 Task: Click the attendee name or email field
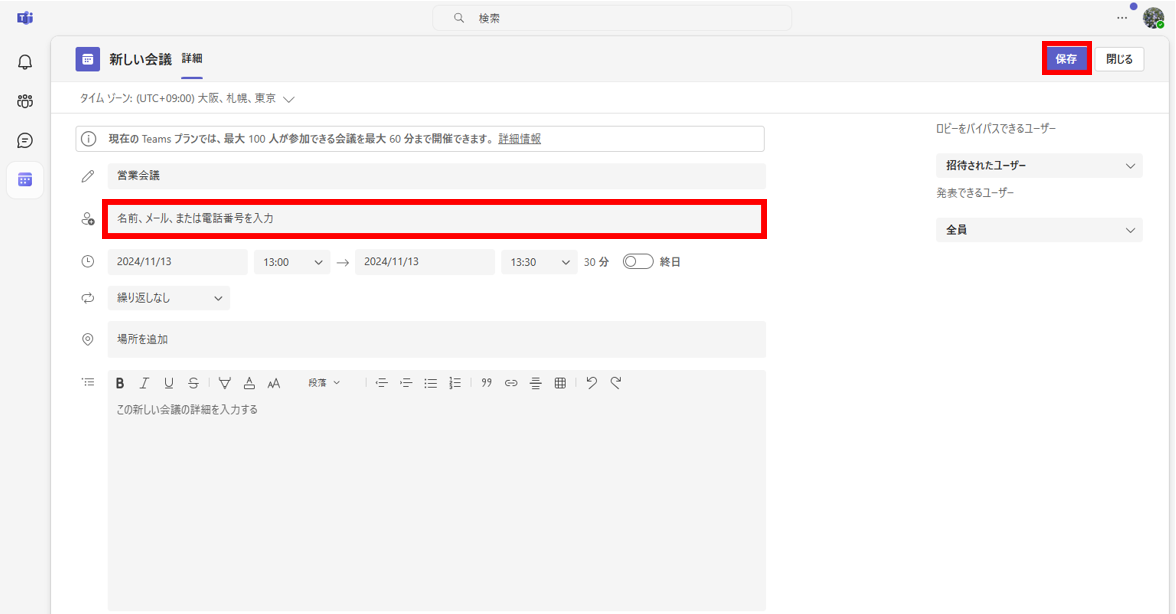point(435,218)
